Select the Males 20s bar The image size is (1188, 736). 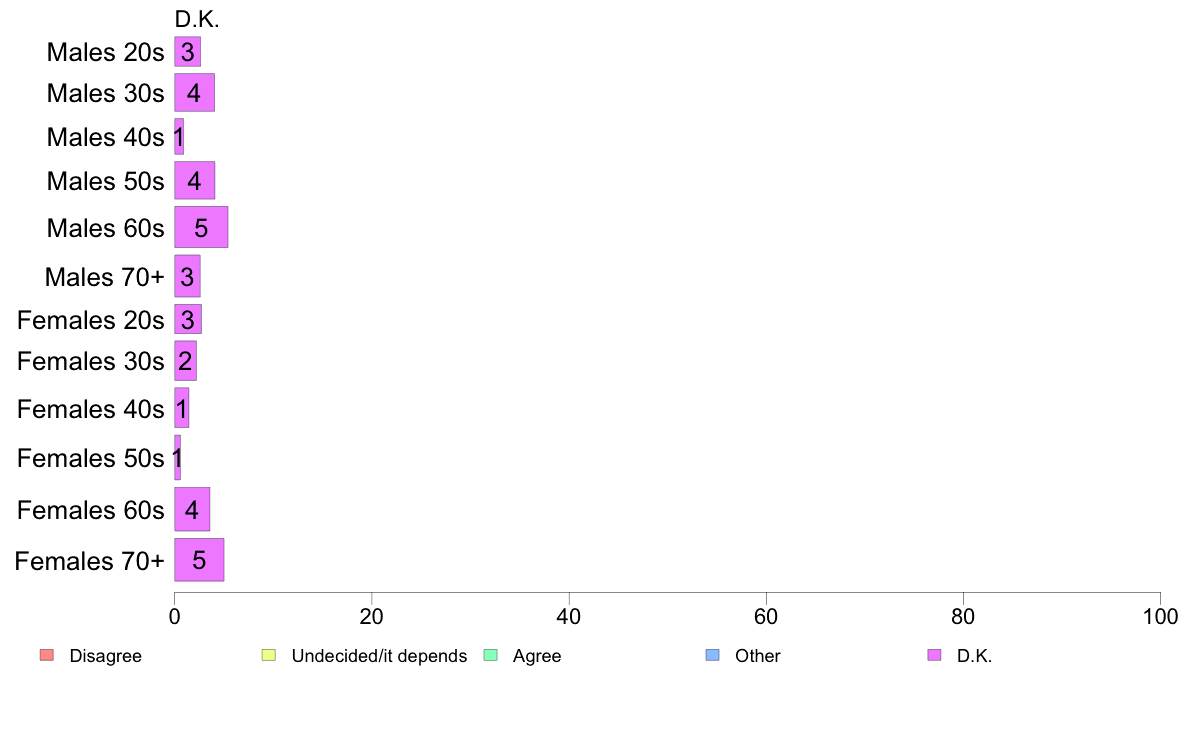pyautogui.click(x=187, y=52)
